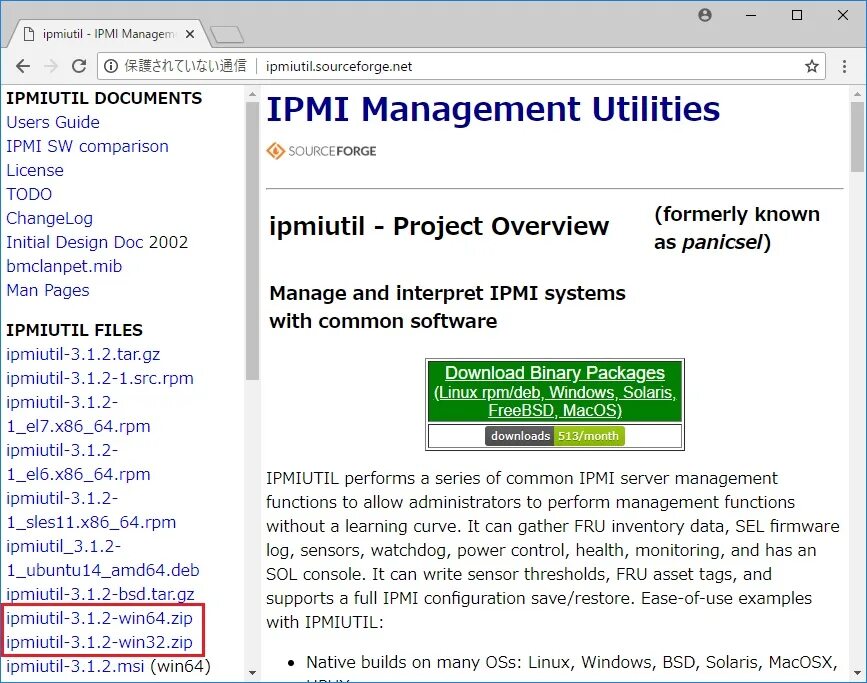
Task: Click the browser forward arrow
Action: coord(51,66)
